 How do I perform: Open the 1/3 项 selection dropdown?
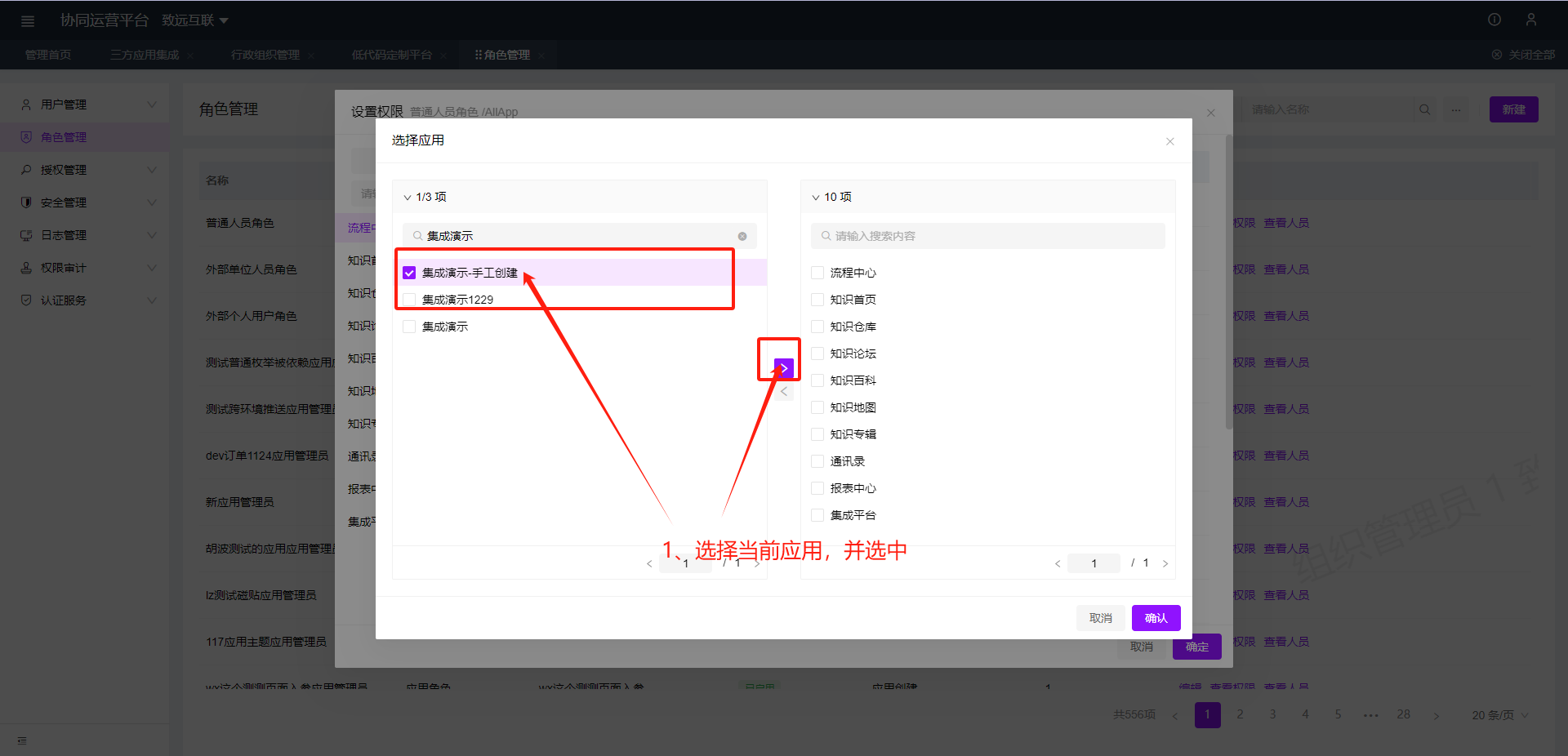tap(408, 198)
